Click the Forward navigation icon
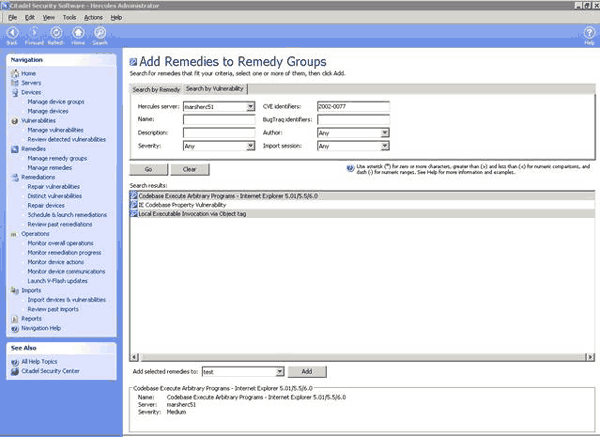This screenshot has height=437, width=600. (34, 32)
